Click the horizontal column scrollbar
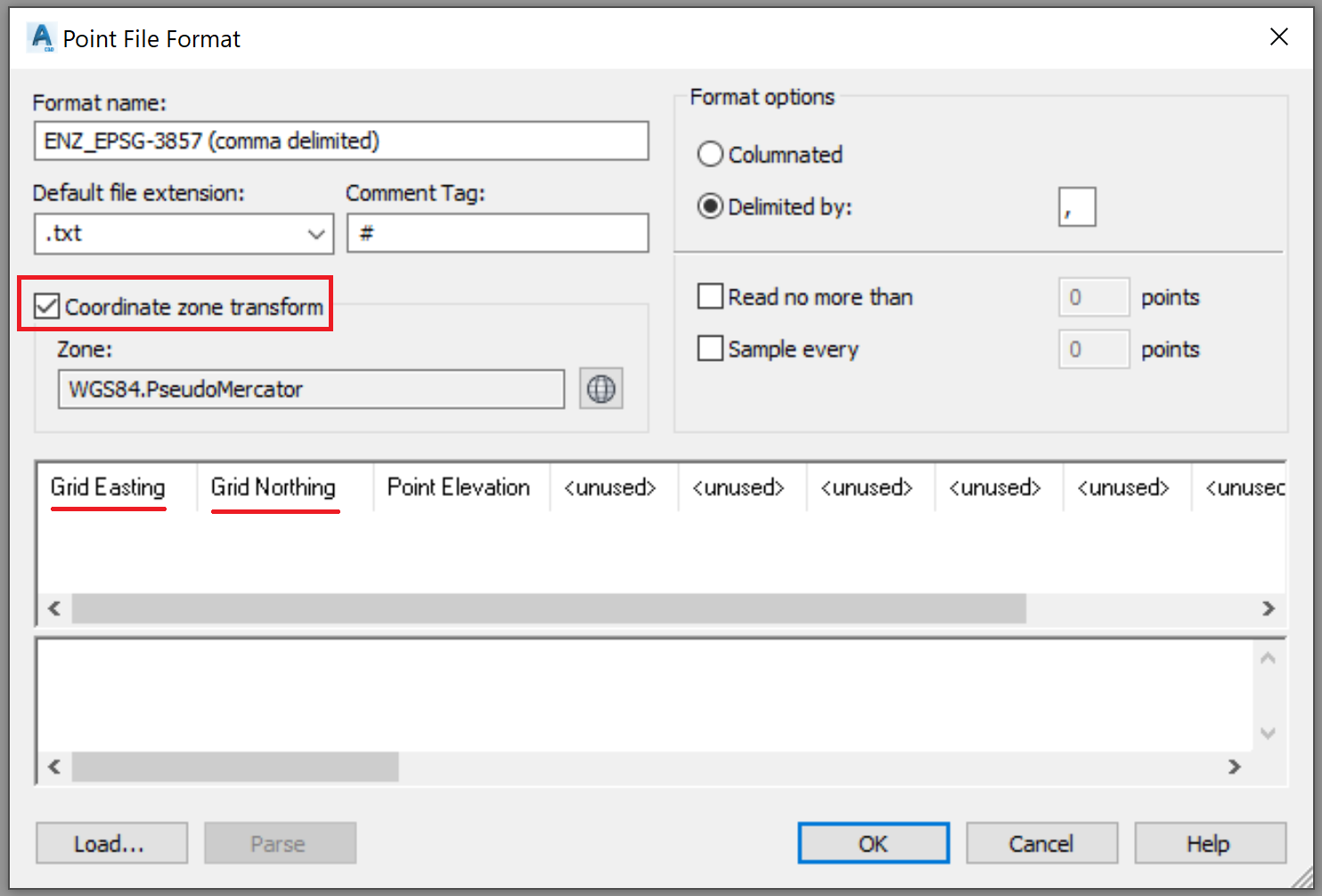Screen dimensions: 1322x896 pyautogui.click(x=548, y=608)
